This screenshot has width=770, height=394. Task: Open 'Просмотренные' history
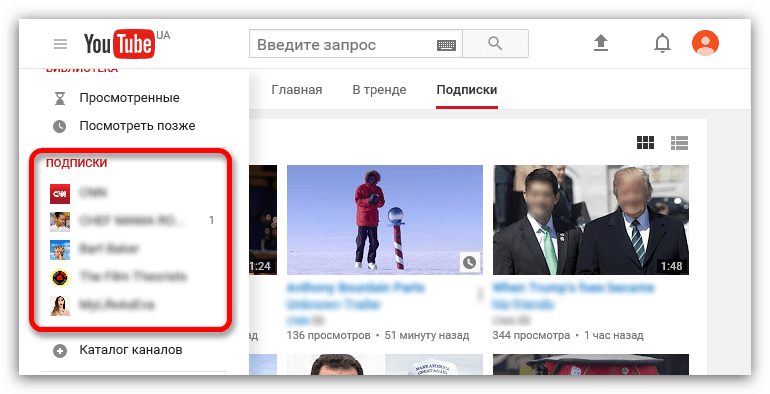point(130,98)
